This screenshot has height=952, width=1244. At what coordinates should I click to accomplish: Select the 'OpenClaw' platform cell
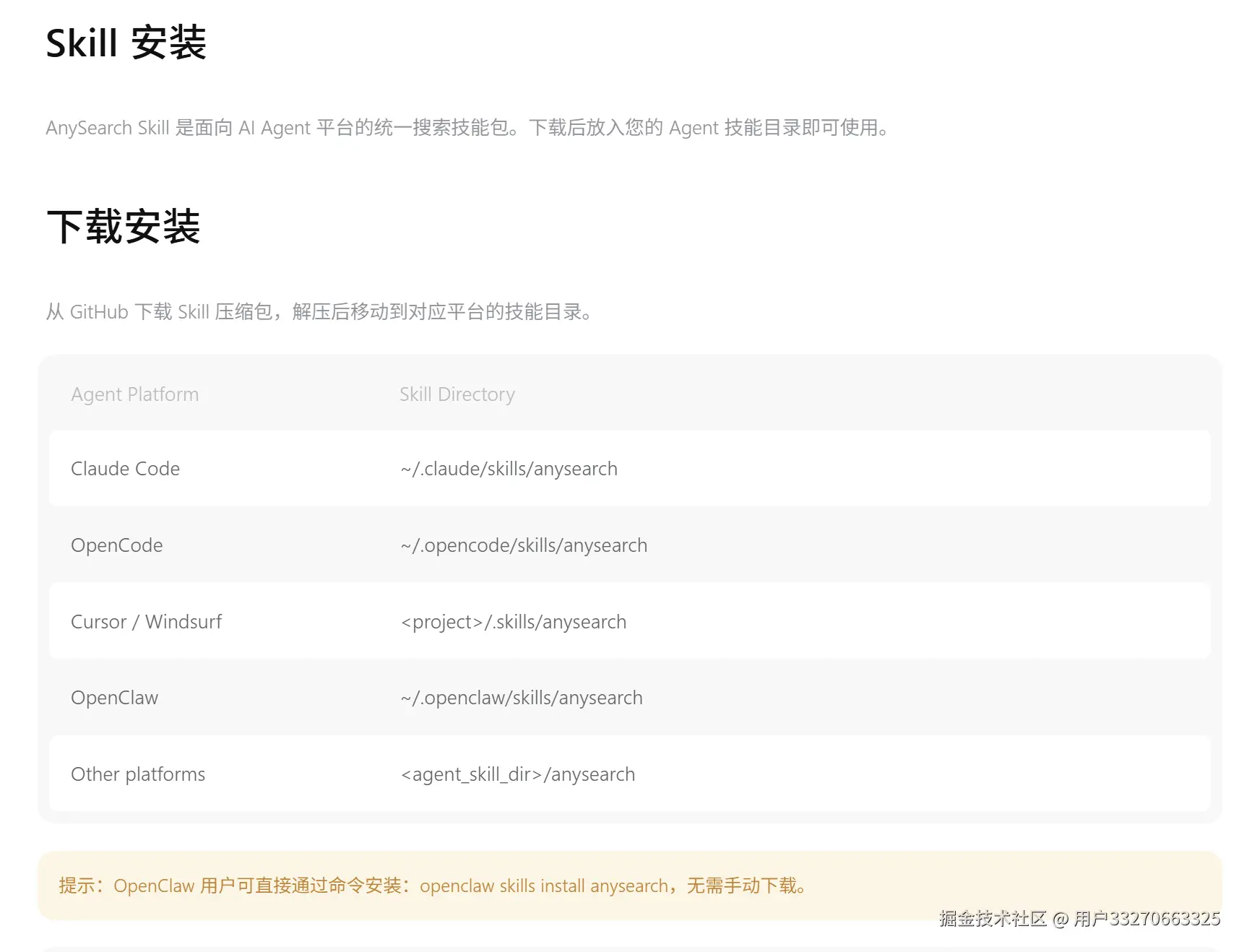click(115, 698)
